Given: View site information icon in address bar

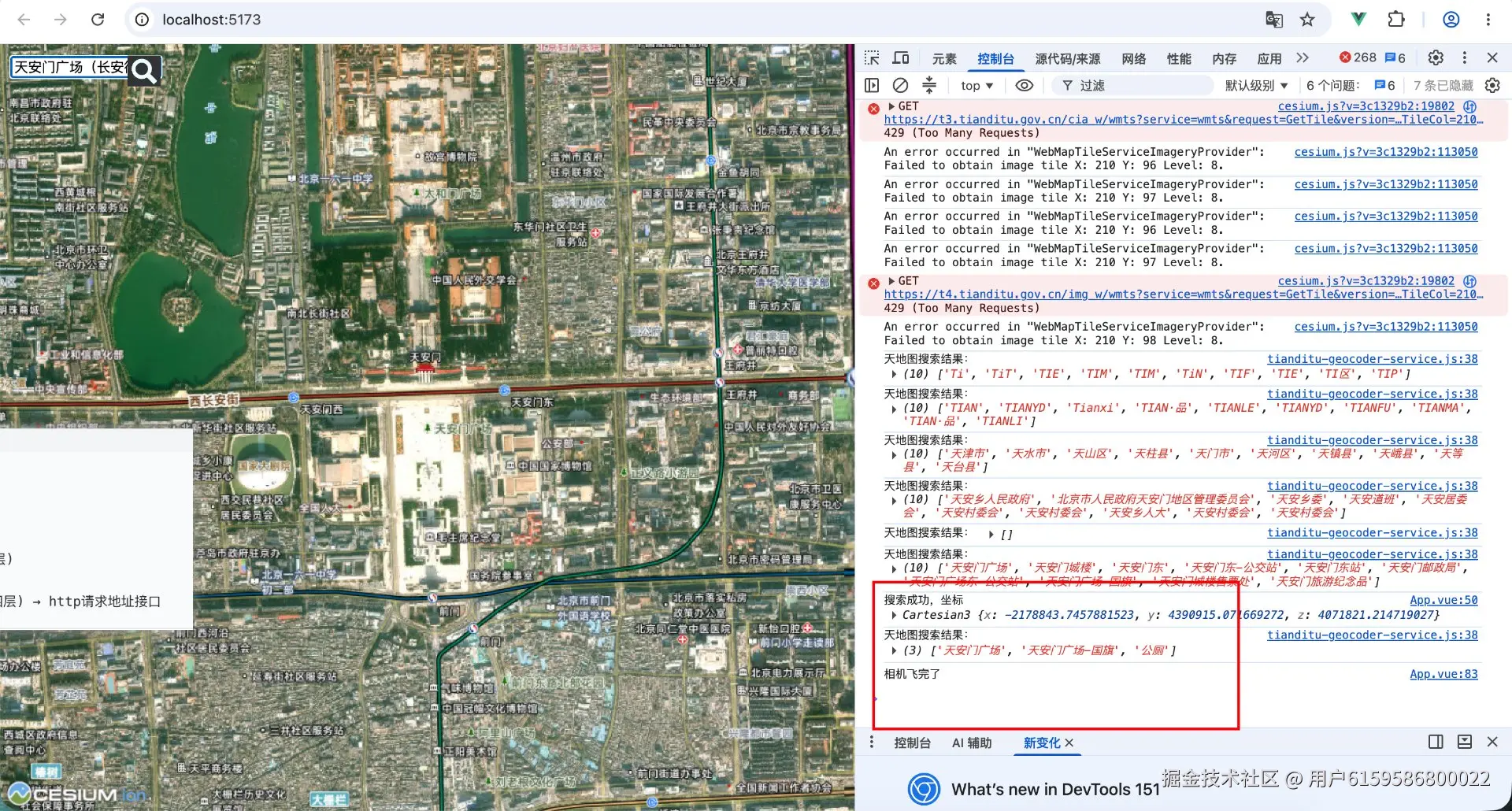Looking at the screenshot, I should point(143,20).
